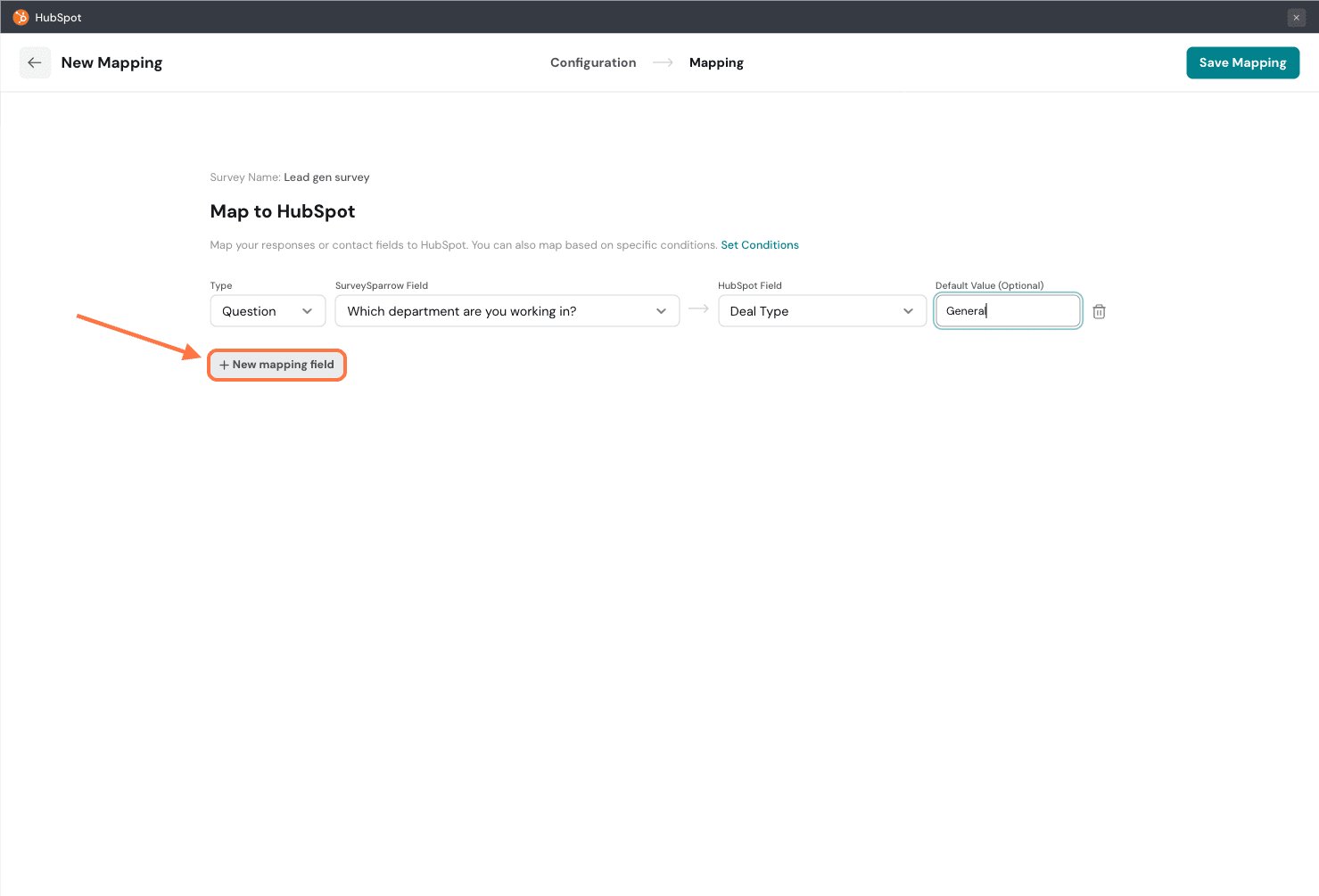Switch to the Configuration step
Image resolution: width=1319 pixels, height=896 pixels.
tap(593, 62)
